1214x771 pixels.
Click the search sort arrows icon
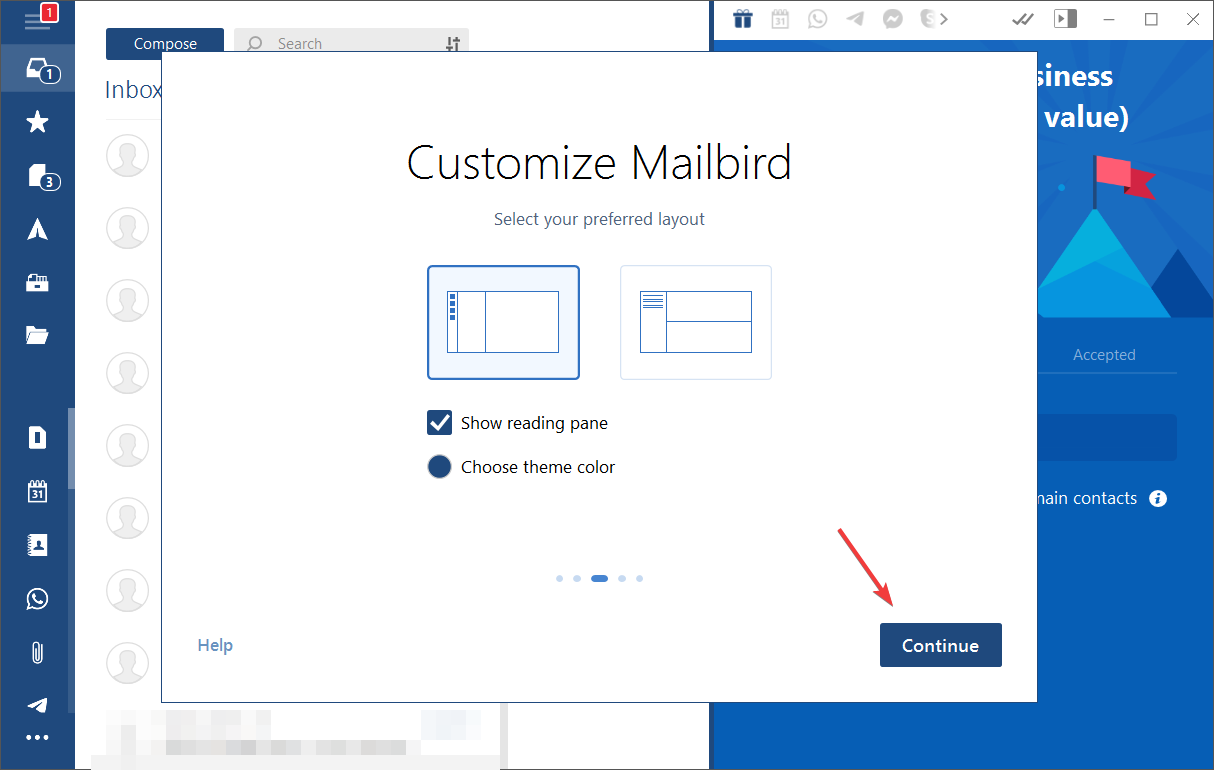tap(453, 44)
